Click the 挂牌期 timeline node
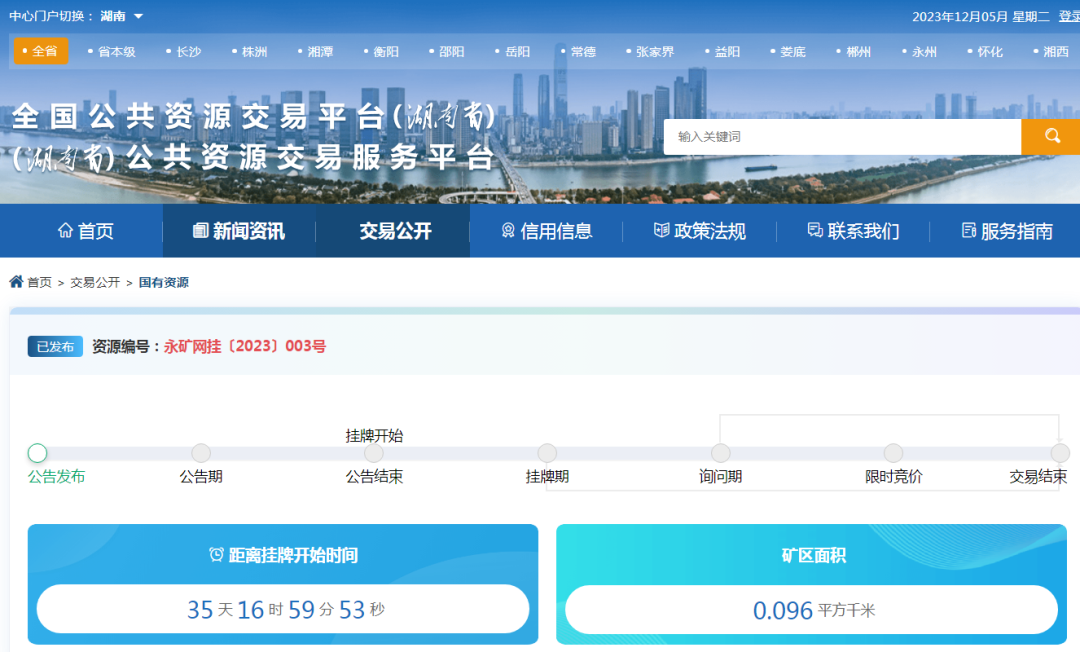Image resolution: width=1080 pixels, height=652 pixels. coord(547,454)
